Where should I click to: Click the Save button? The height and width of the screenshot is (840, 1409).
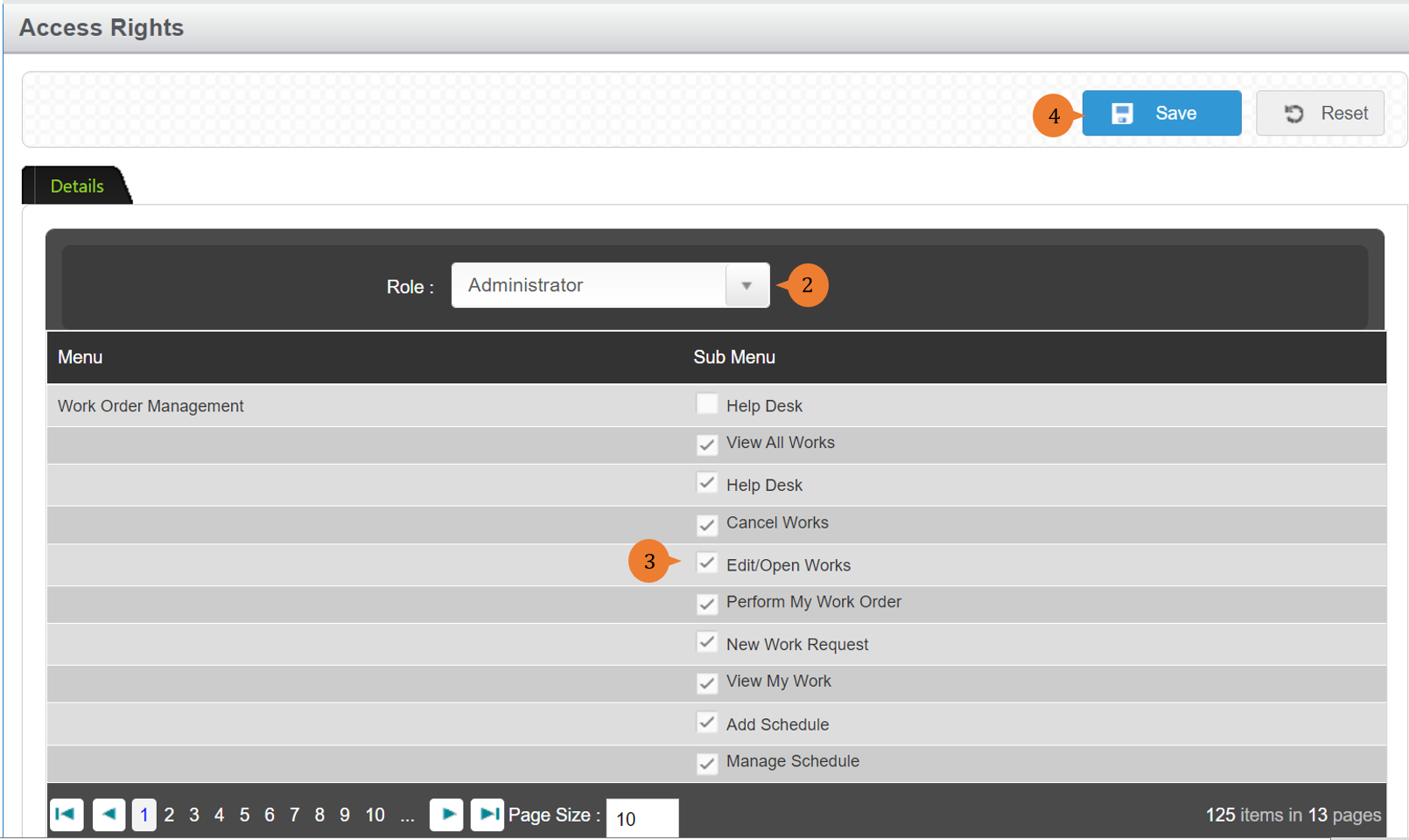point(1161,113)
